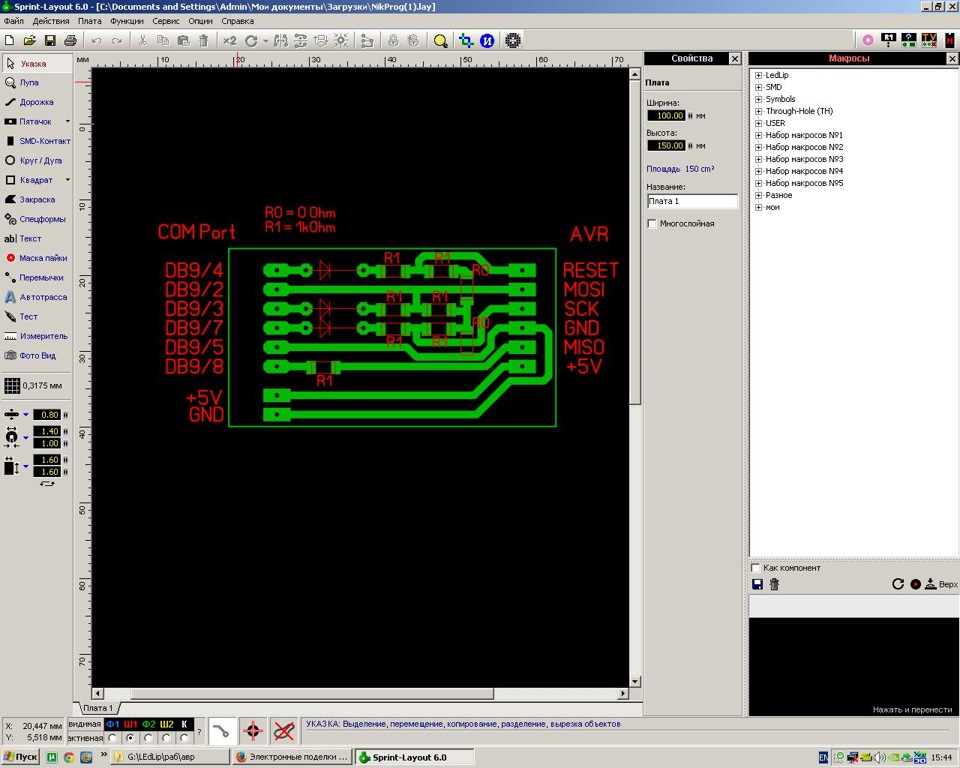Open the Функции menu
Screen dimensions: 960x768
click(127, 21)
